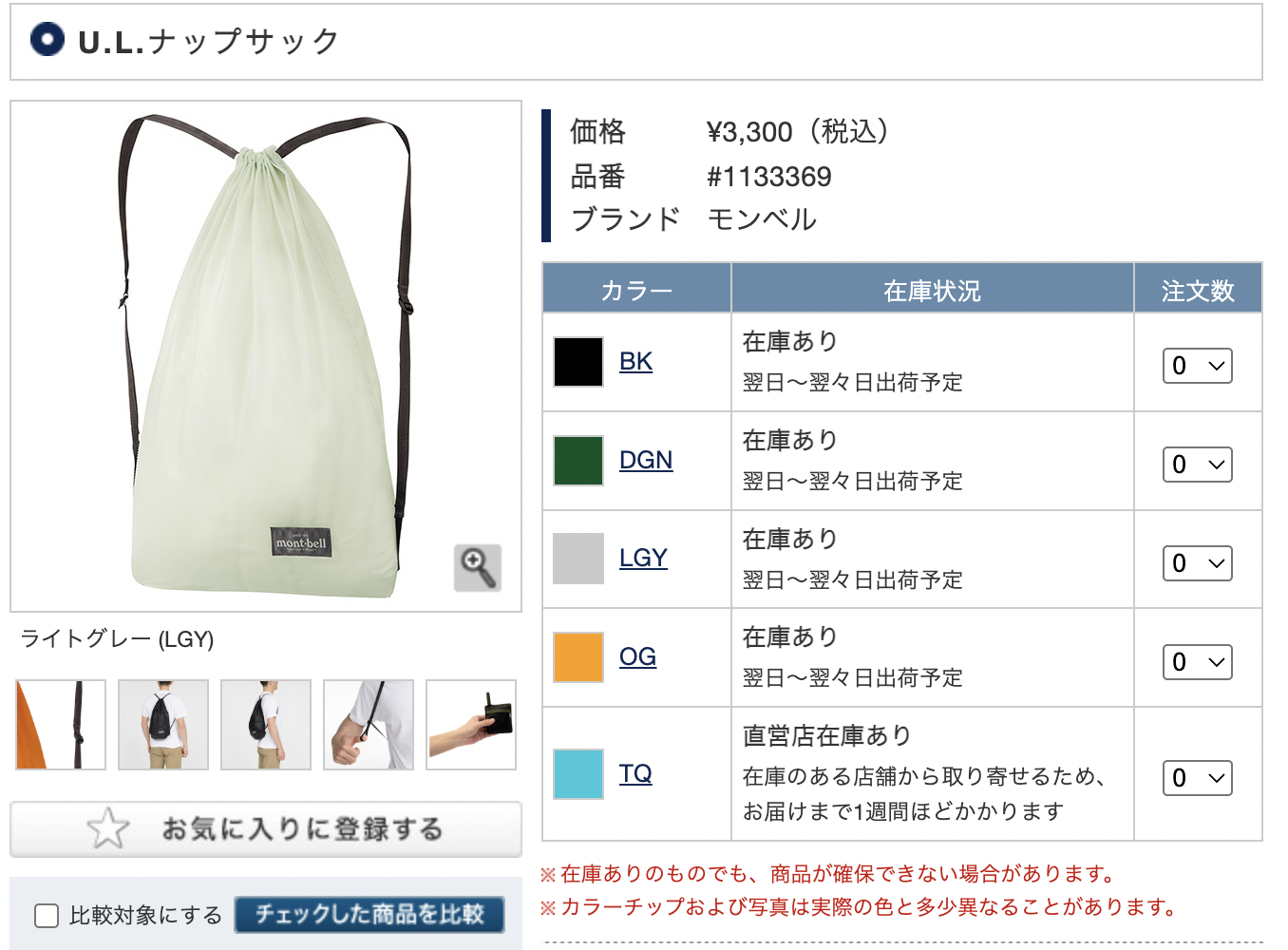Click the star icon on favorites button
Screen dimensions: 1288x950
(x=108, y=828)
